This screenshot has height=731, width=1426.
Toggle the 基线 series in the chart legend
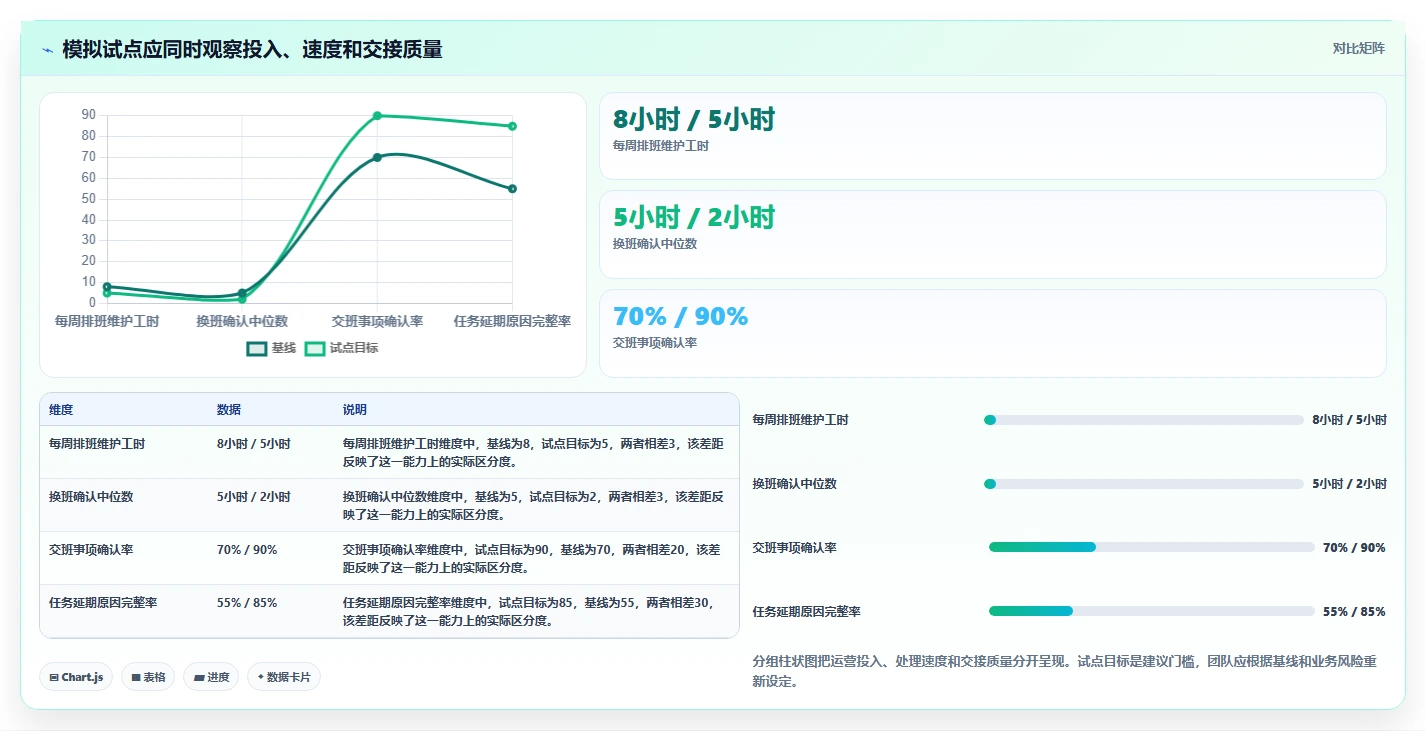[271, 348]
